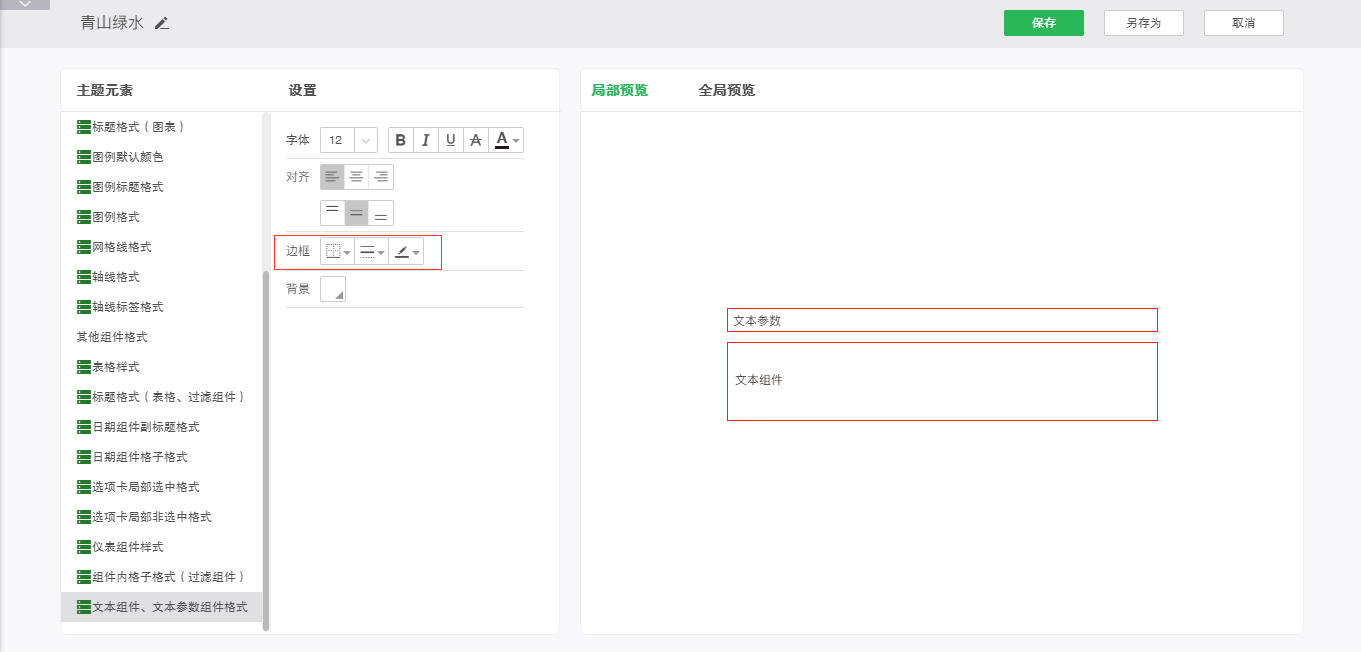Open the border type dropdown

[x=338, y=252]
